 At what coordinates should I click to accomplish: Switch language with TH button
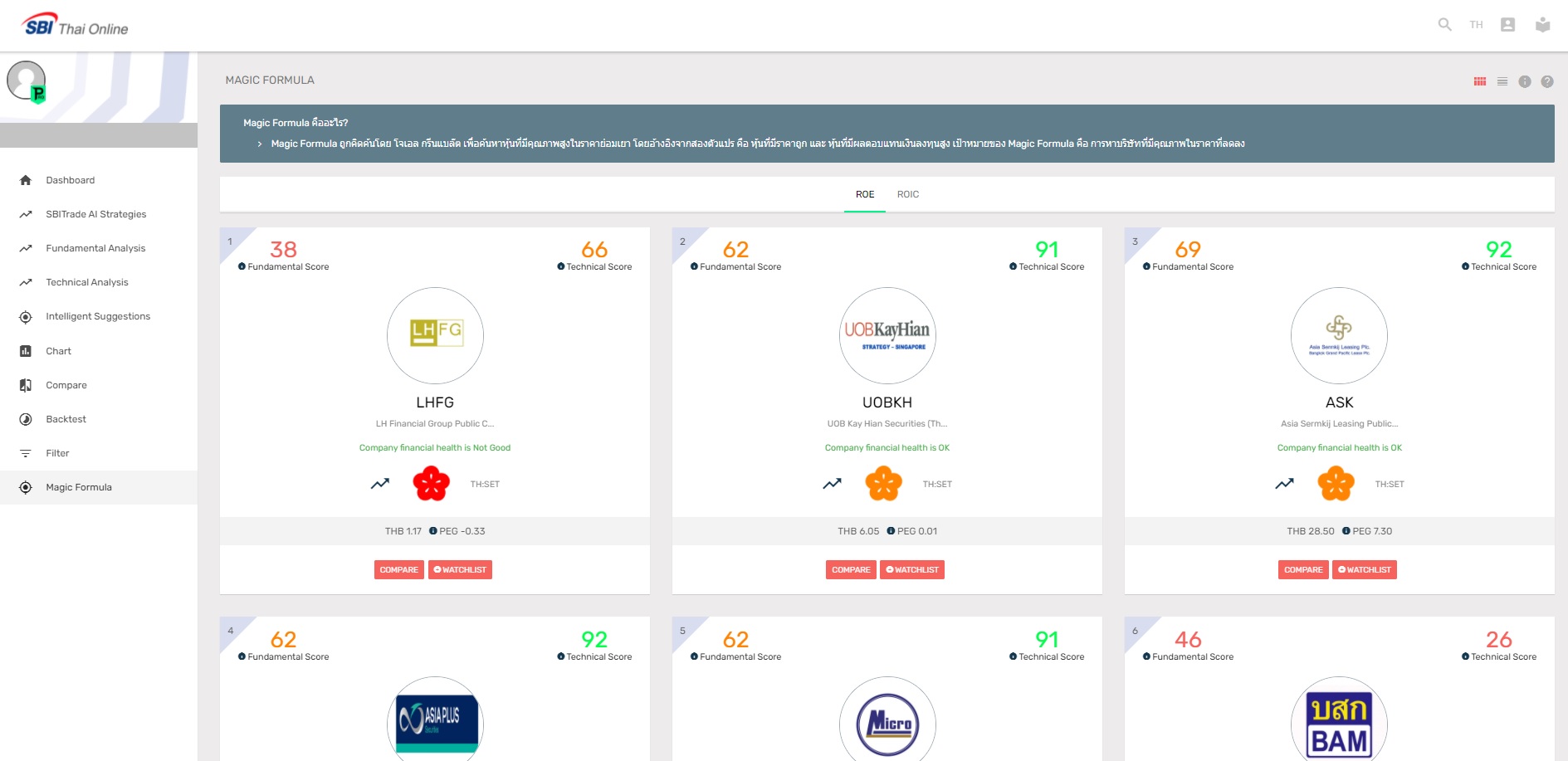click(1476, 25)
